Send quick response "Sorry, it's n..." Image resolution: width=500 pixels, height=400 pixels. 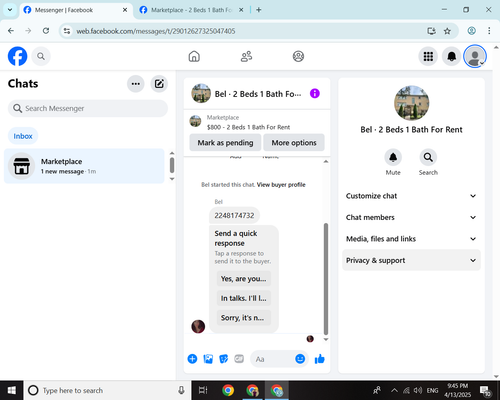click(x=244, y=317)
